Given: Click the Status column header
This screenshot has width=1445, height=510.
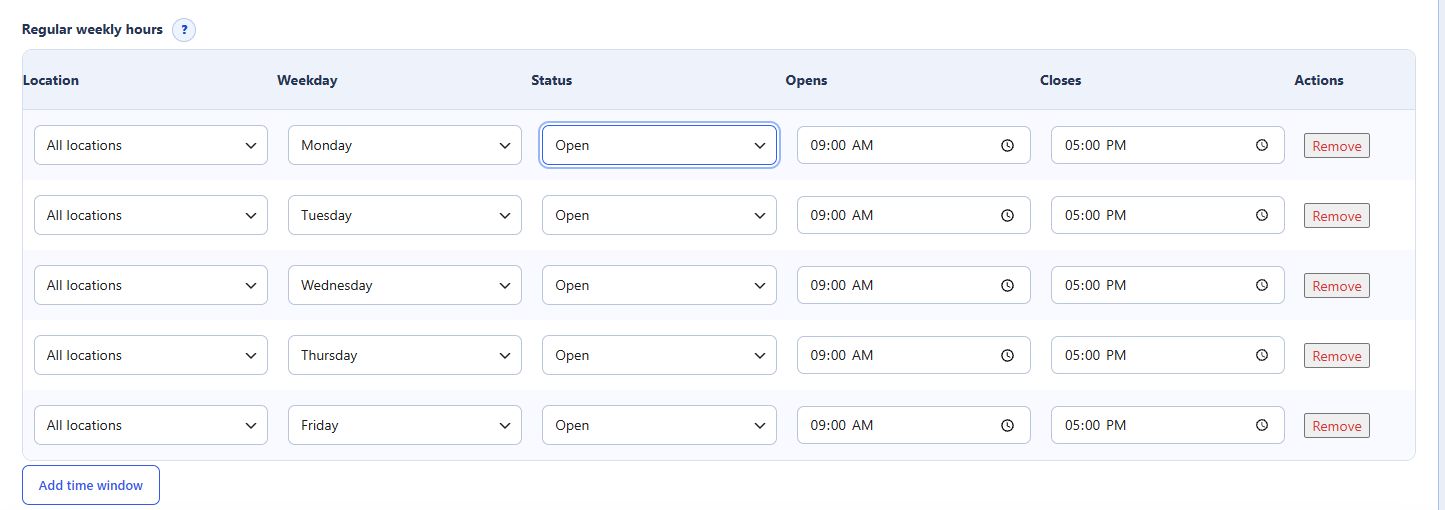Looking at the screenshot, I should 552,80.
